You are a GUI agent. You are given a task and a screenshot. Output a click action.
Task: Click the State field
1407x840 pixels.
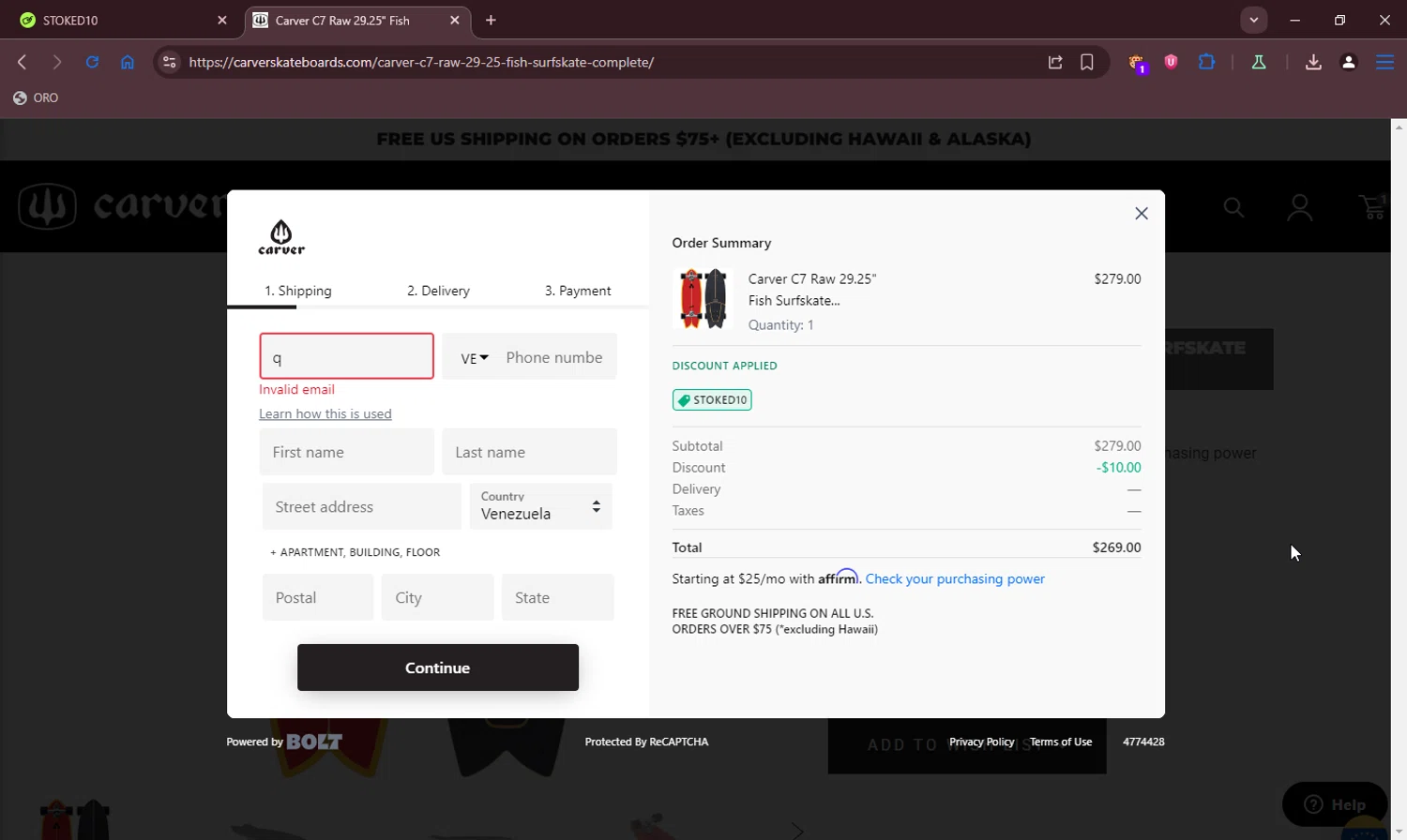coord(557,597)
